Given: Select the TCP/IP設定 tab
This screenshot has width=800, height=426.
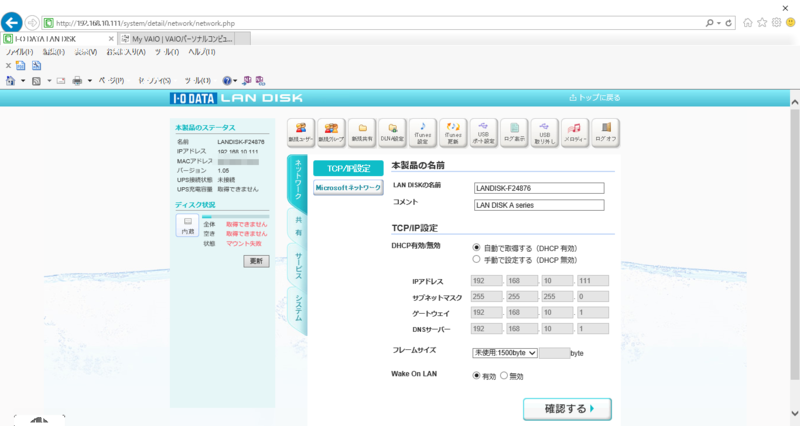Looking at the screenshot, I should tap(348, 168).
